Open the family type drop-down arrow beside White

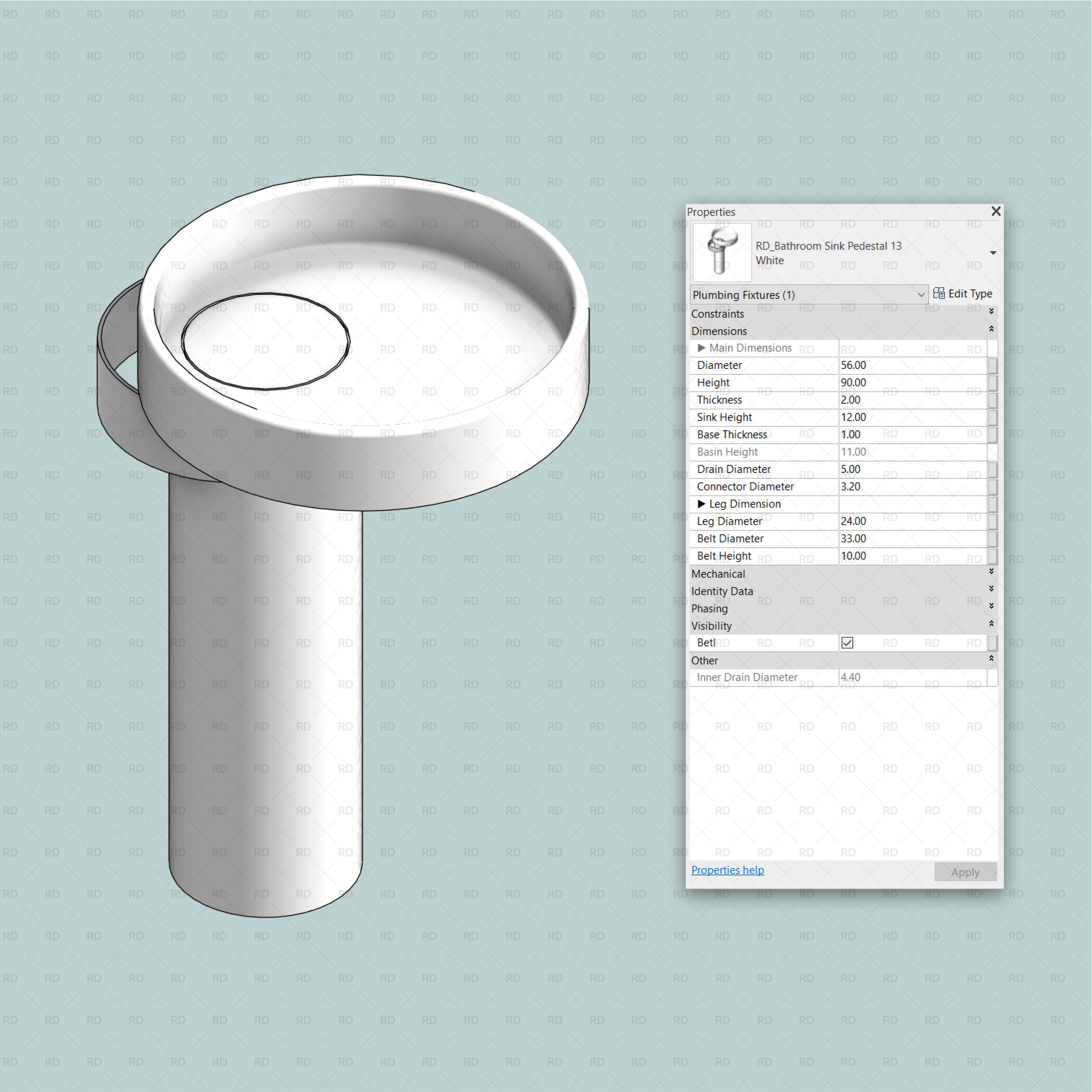[x=993, y=253]
